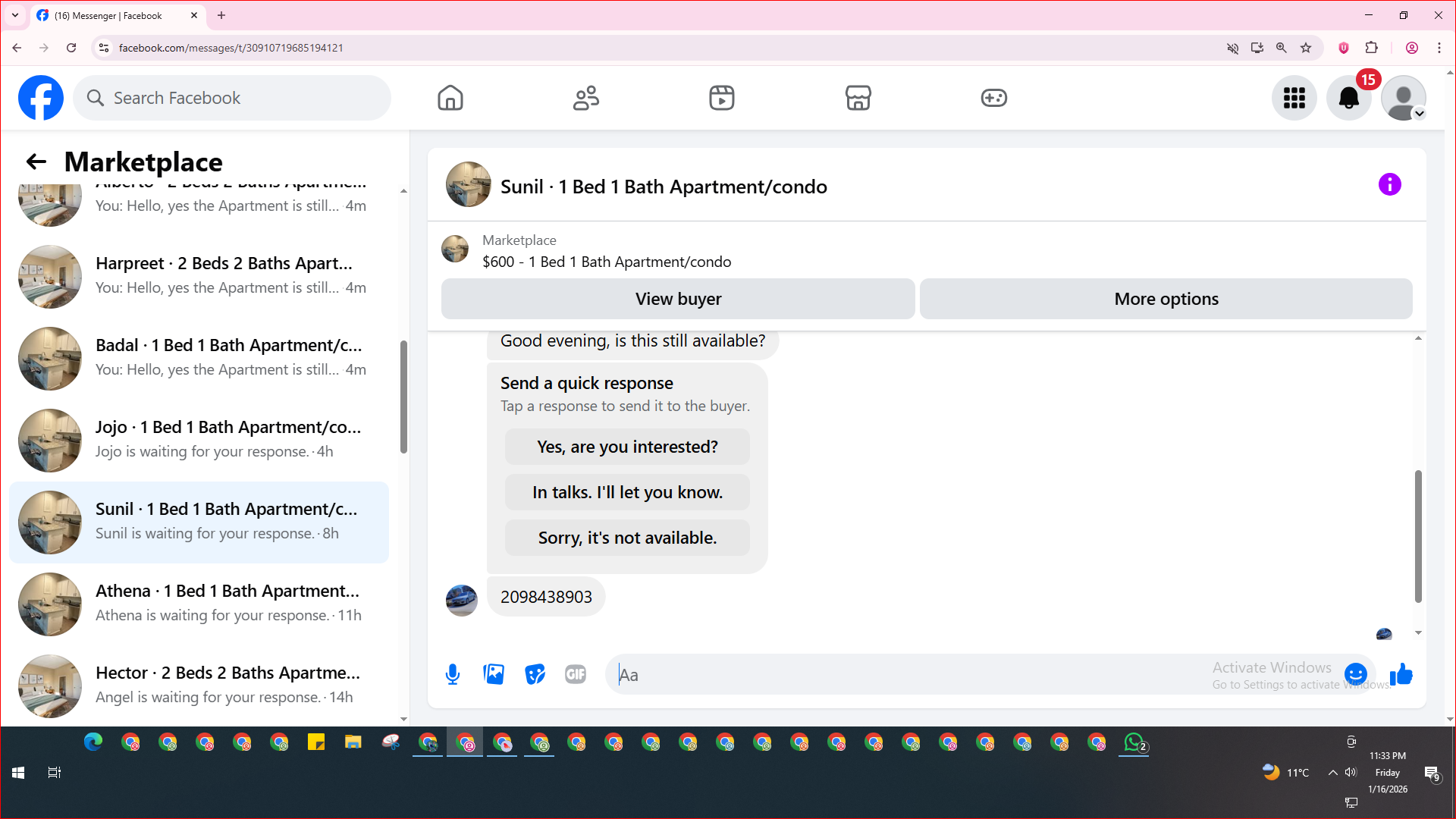The width and height of the screenshot is (1456, 819).
Task: Open the GIF picker
Action: point(576,674)
